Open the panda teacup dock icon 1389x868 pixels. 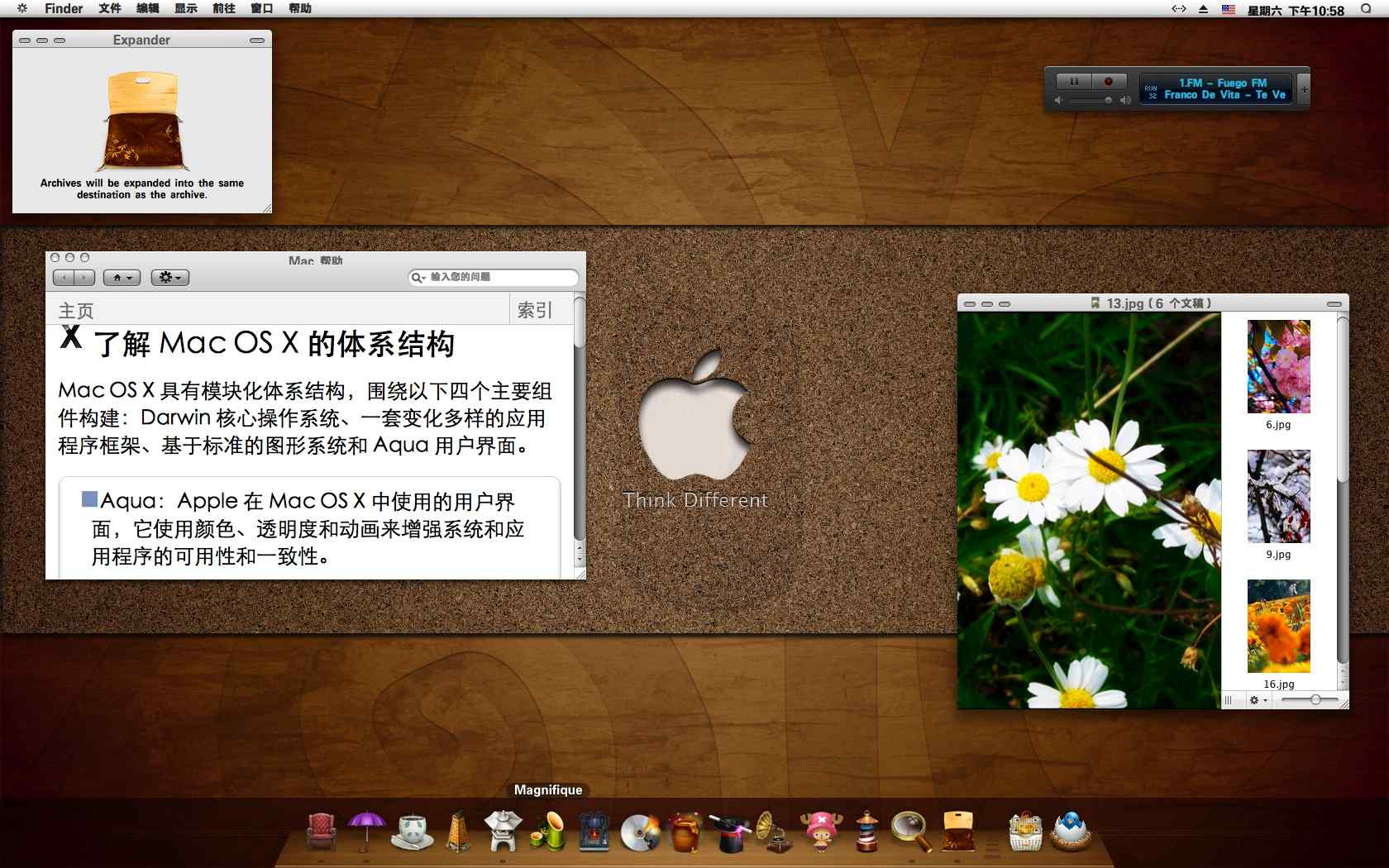click(412, 832)
